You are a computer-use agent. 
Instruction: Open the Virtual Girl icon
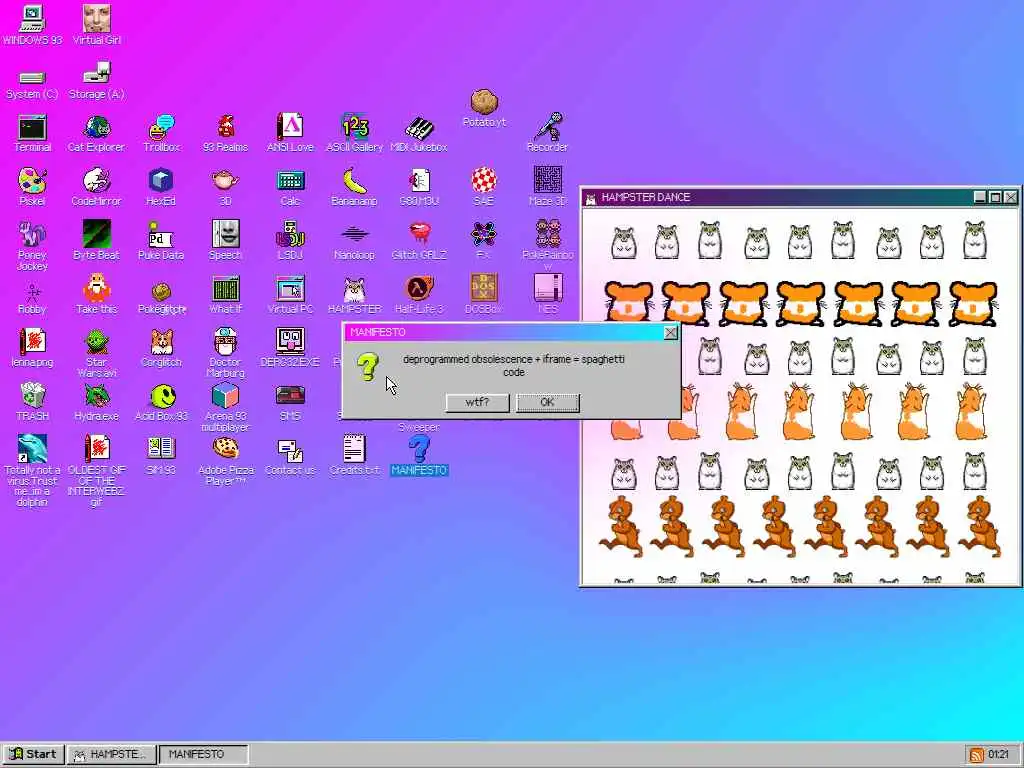click(96, 25)
